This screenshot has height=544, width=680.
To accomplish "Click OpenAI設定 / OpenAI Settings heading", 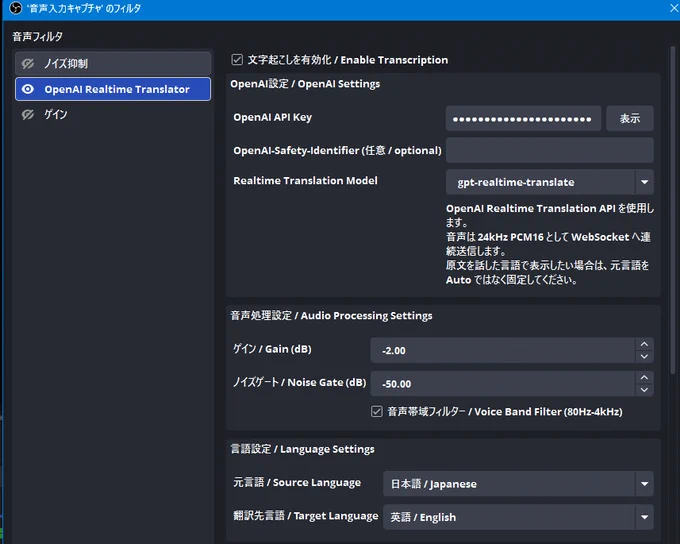I will [305, 84].
